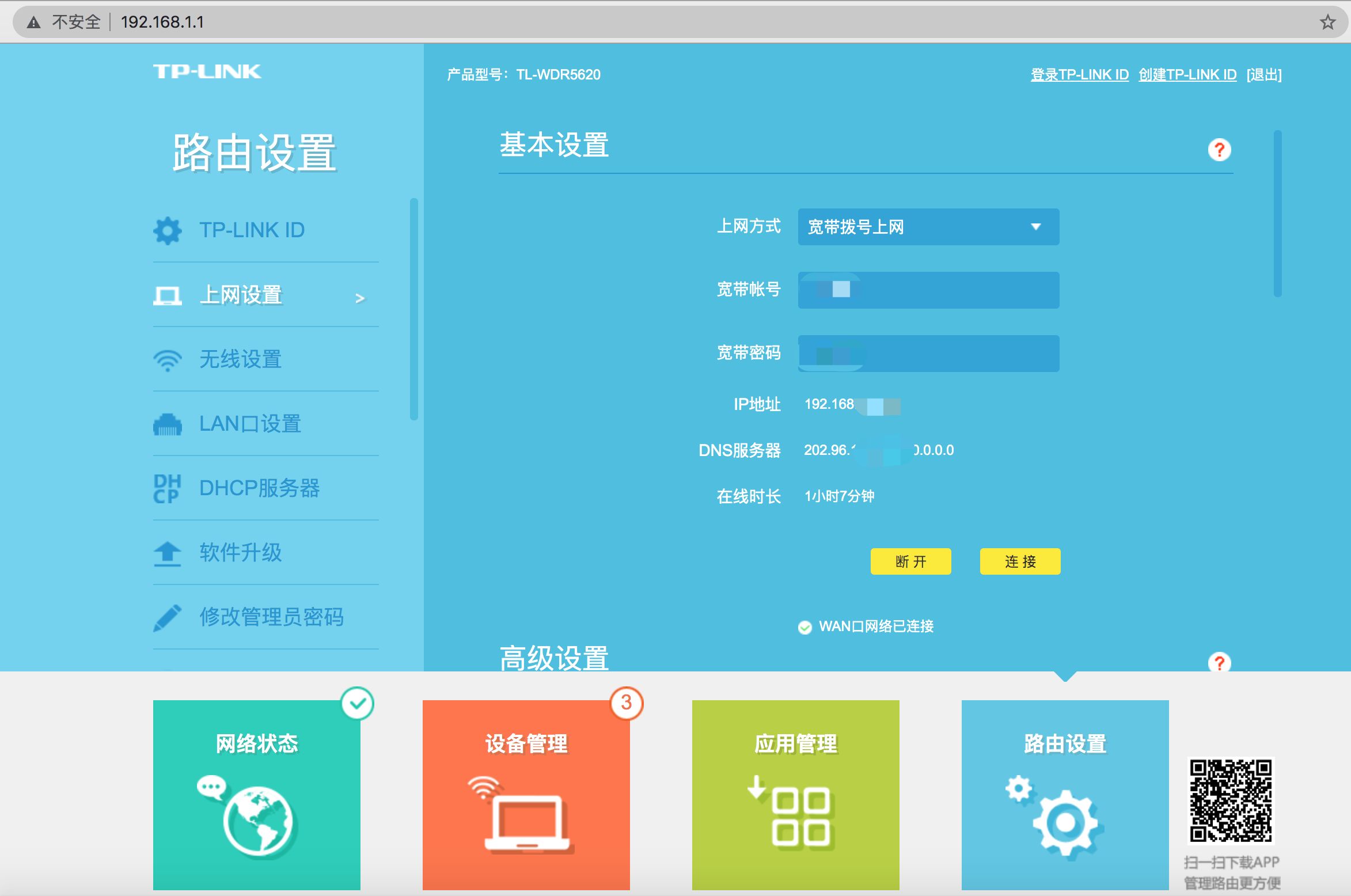This screenshot has width=1351, height=896.
Task: Click the Wi-Fi icon for 无线设置
Action: pos(168,360)
